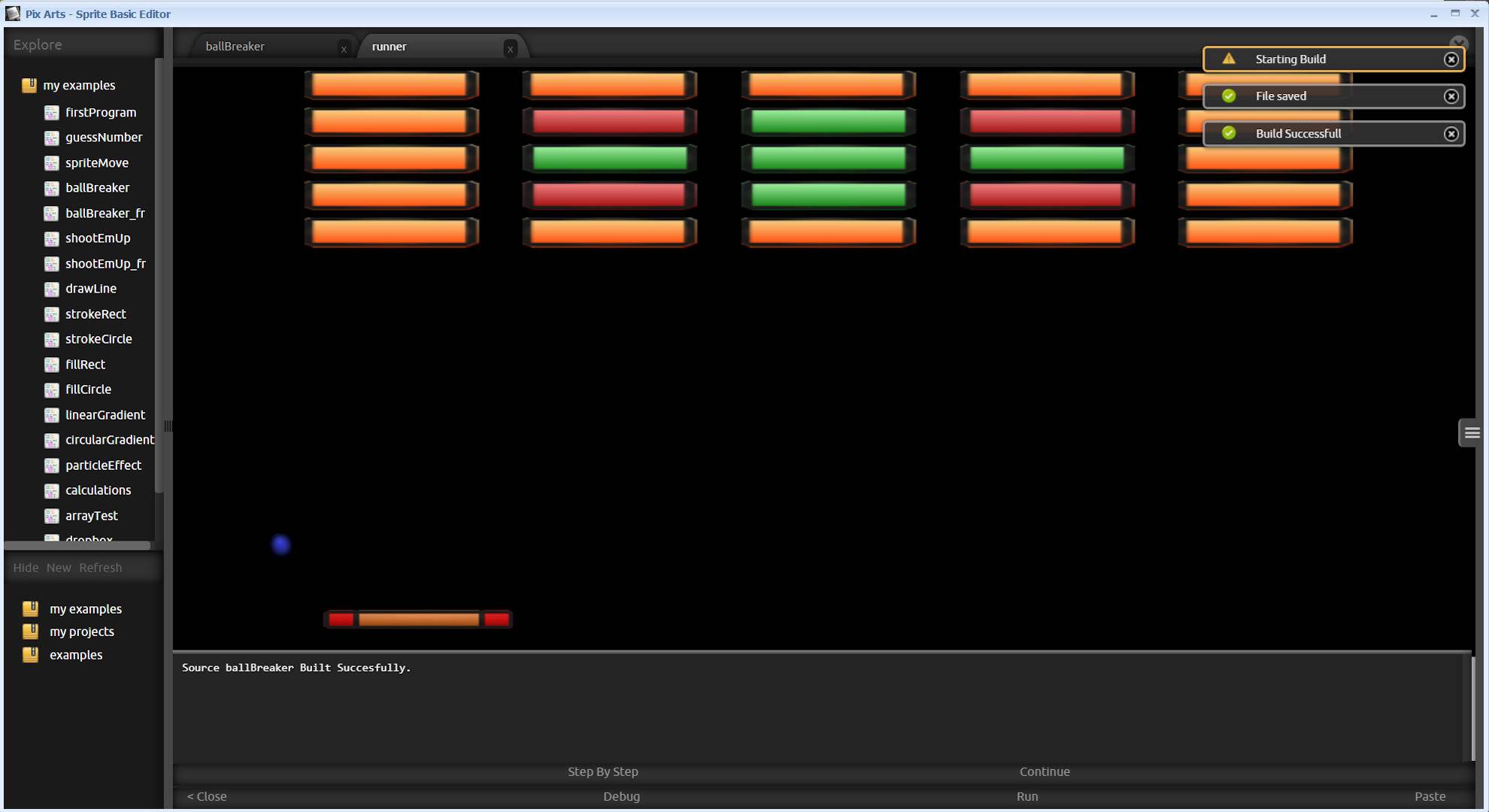This screenshot has width=1489, height=812.
Task: Click the warning triangle on Starting Build notification
Action: click(1229, 59)
